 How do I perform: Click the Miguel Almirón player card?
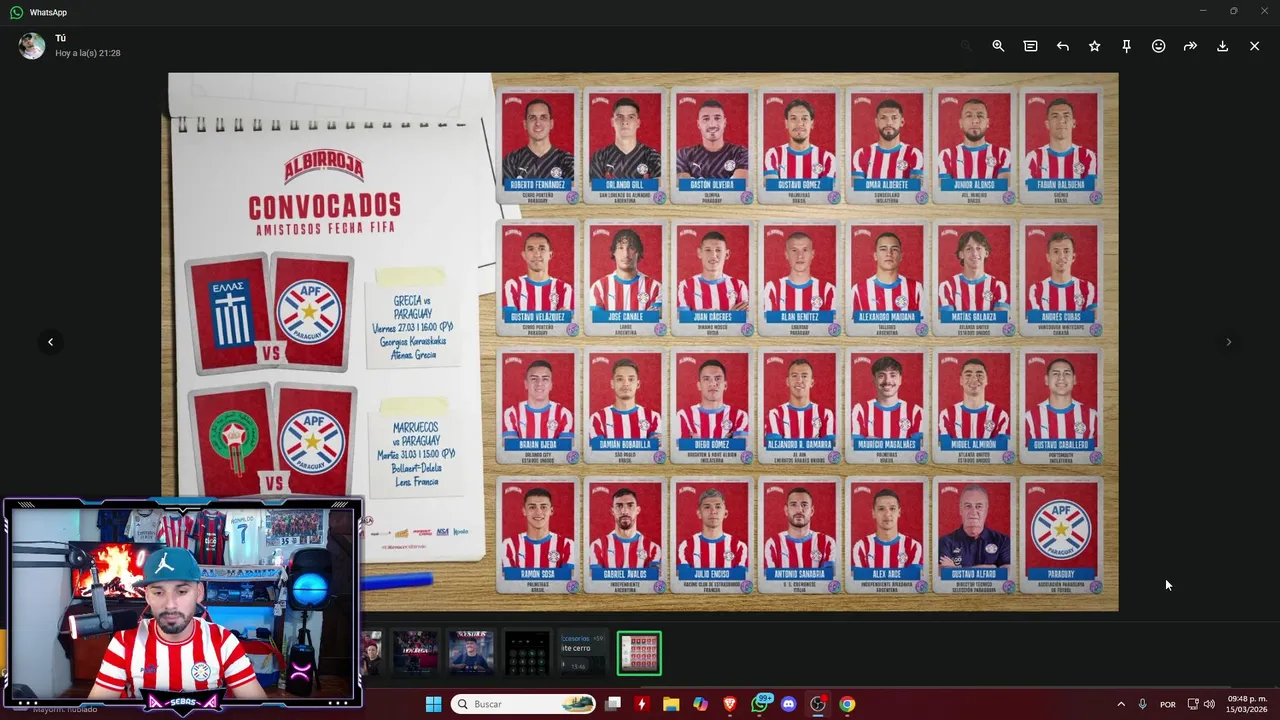point(974,407)
